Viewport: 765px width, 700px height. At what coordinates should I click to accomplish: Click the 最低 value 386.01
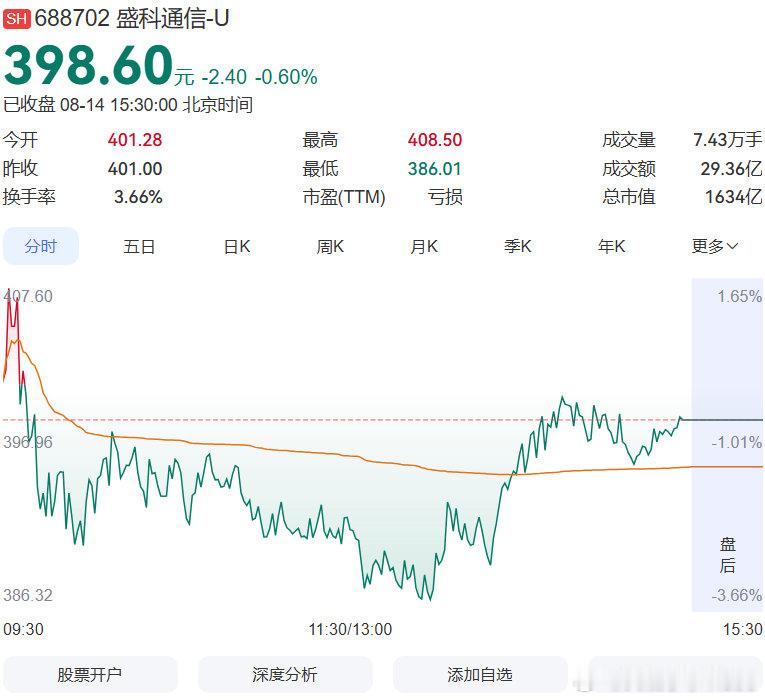coord(435,169)
